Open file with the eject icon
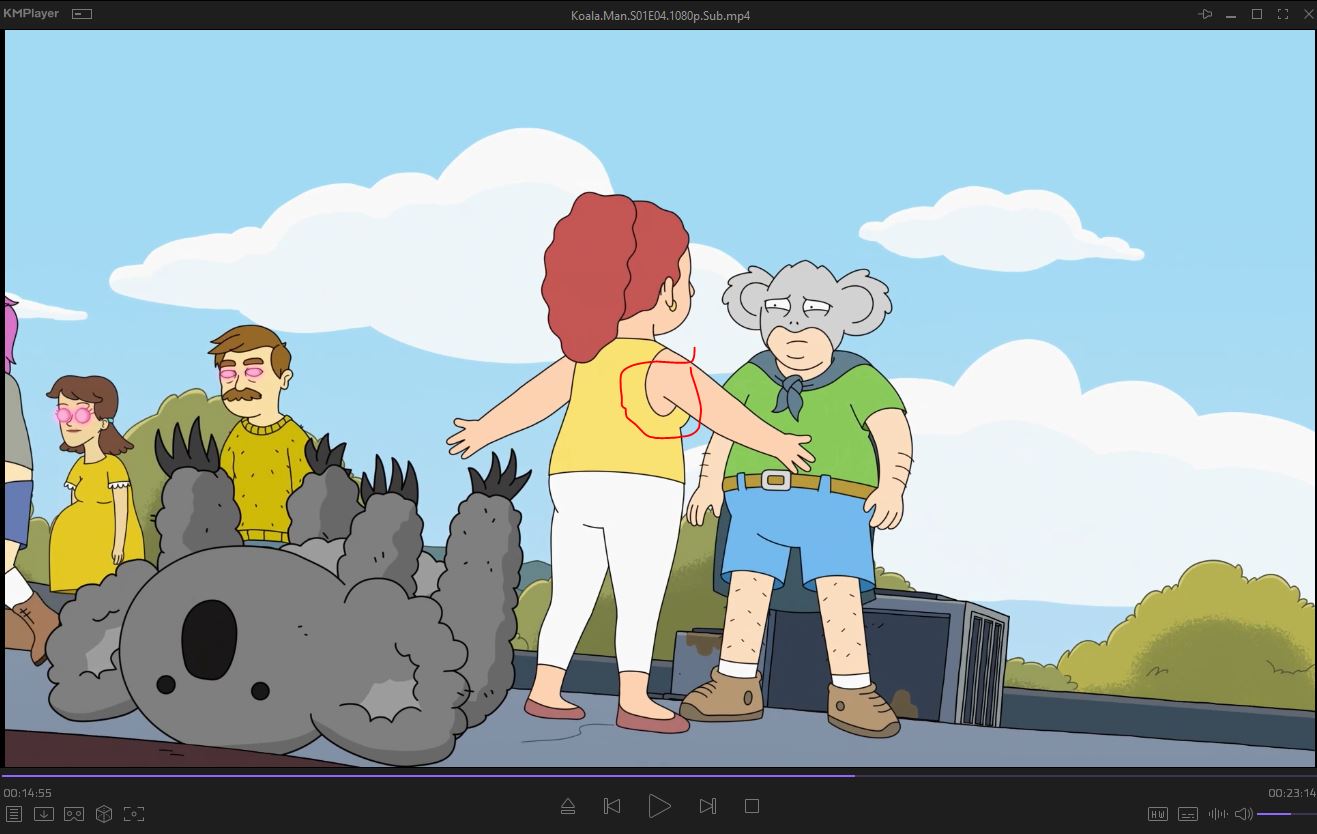 (x=567, y=806)
